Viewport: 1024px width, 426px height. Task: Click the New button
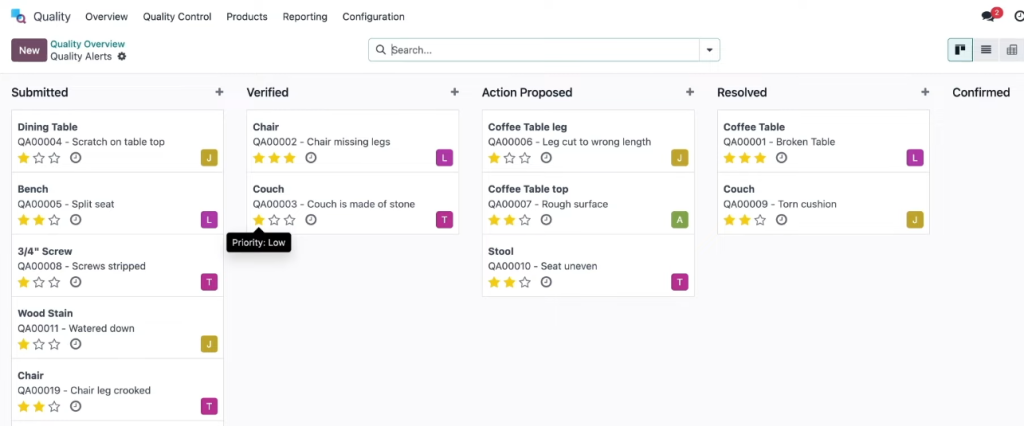[x=29, y=50]
